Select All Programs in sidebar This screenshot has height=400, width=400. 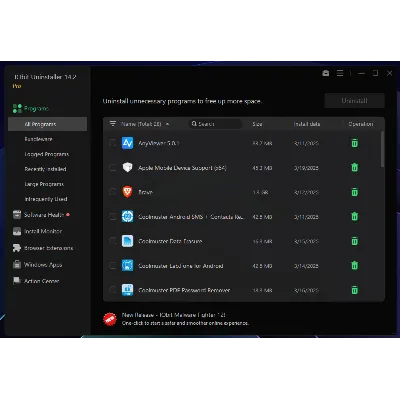tap(47, 124)
